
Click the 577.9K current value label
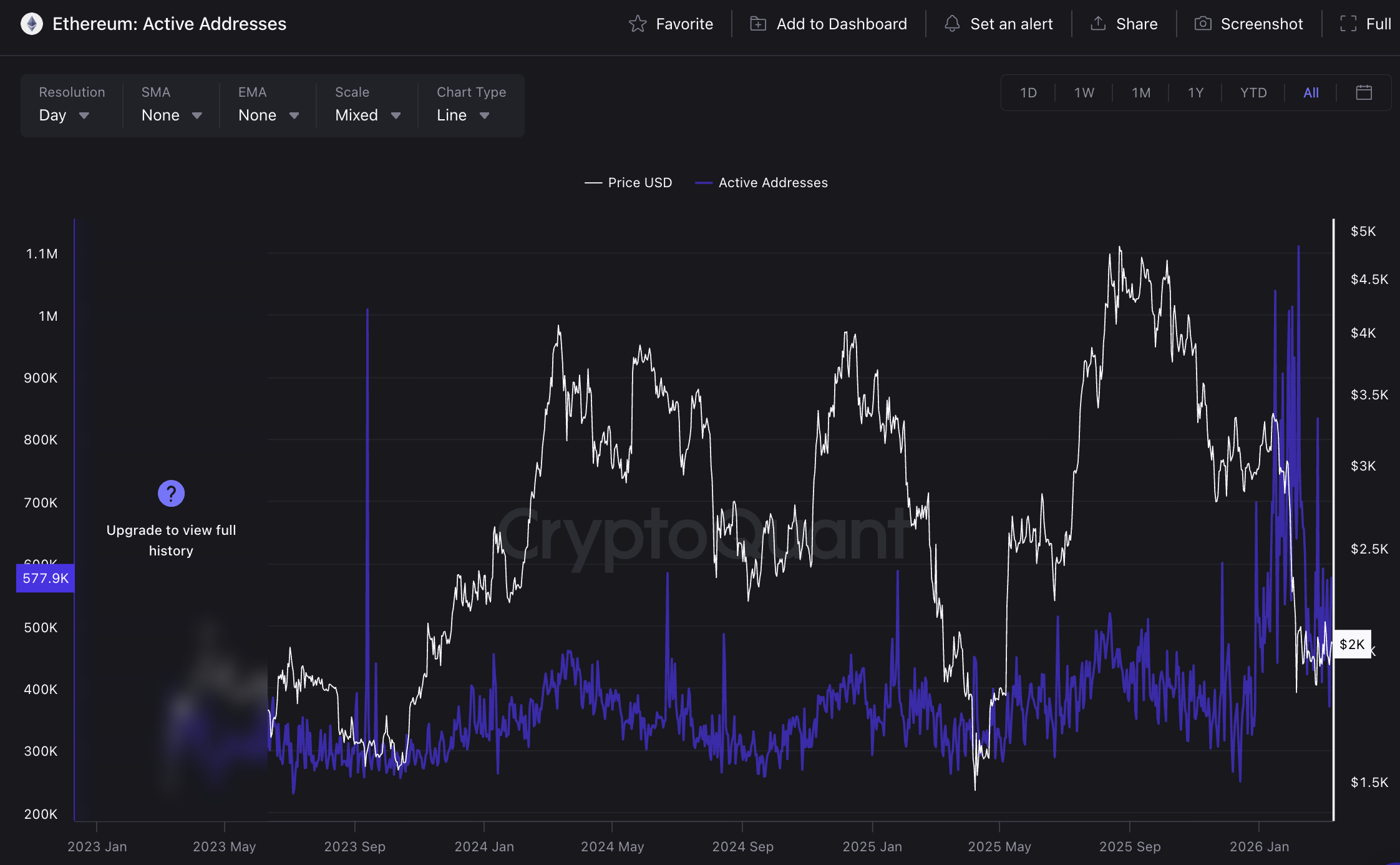46,578
